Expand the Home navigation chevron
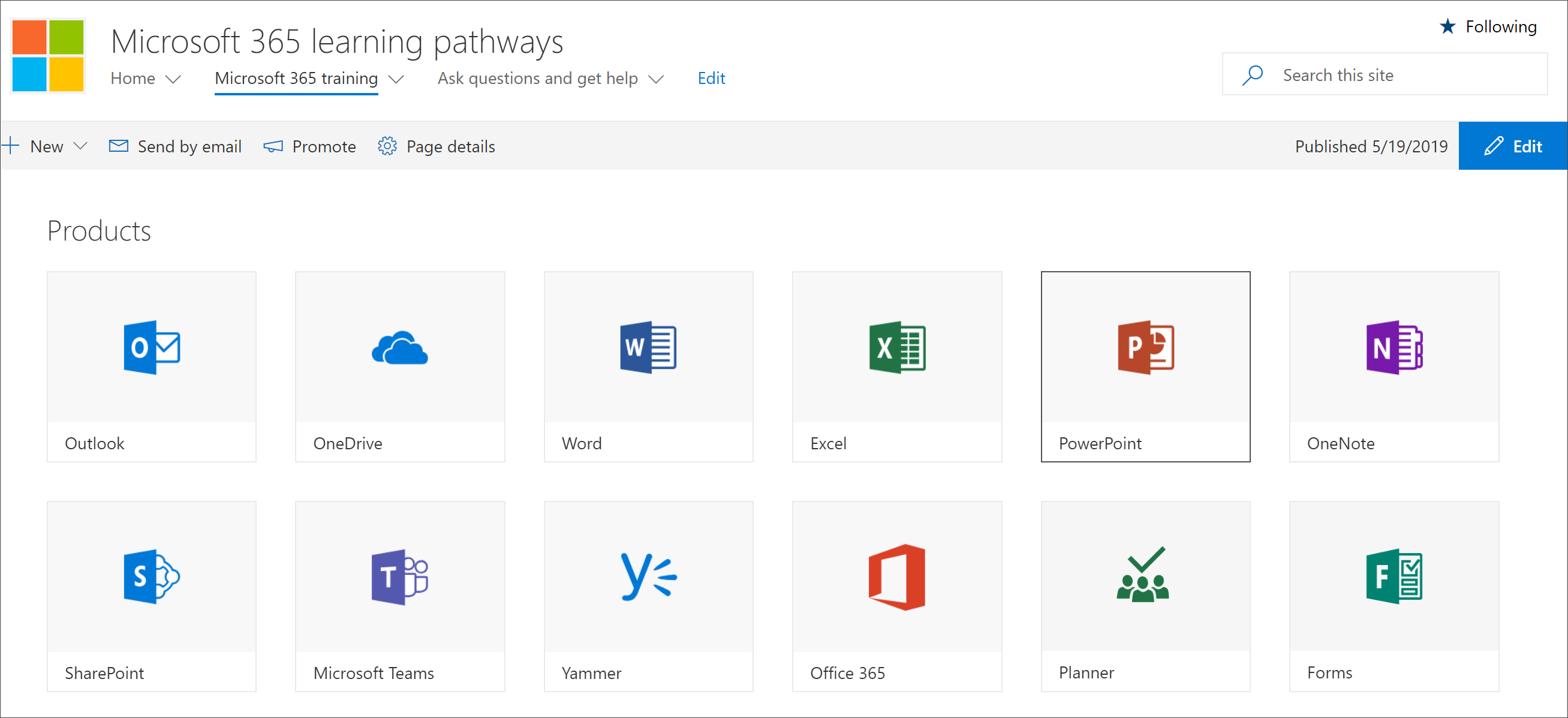This screenshot has height=718, width=1568. [x=173, y=79]
